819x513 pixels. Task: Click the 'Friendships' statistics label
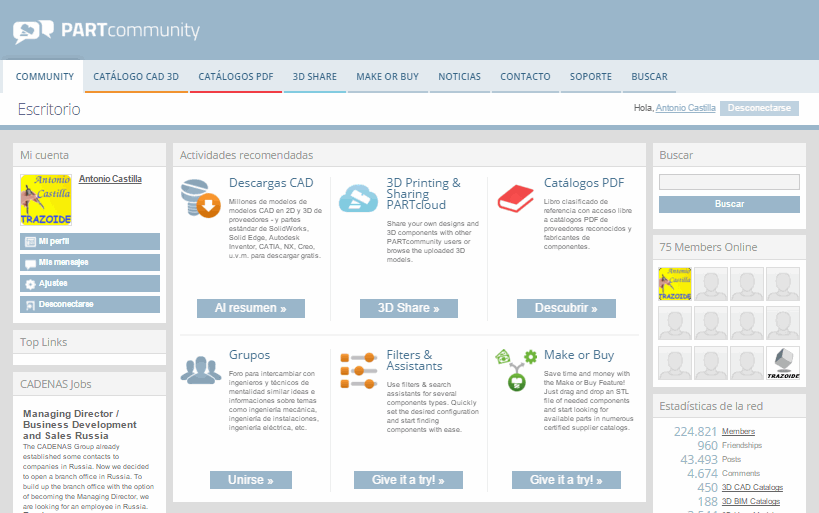[x=742, y=445]
